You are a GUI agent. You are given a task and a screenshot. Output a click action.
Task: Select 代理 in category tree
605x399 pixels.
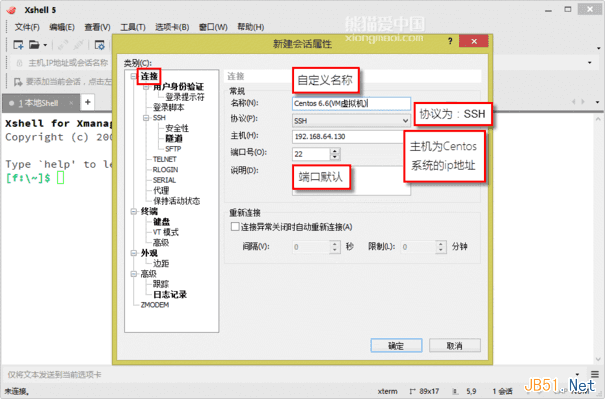(161, 191)
